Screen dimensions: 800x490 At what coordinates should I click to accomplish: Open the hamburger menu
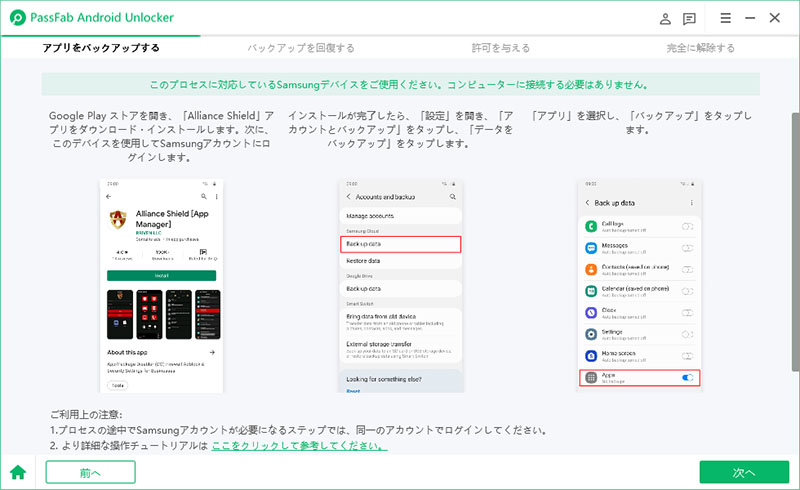[x=726, y=18]
